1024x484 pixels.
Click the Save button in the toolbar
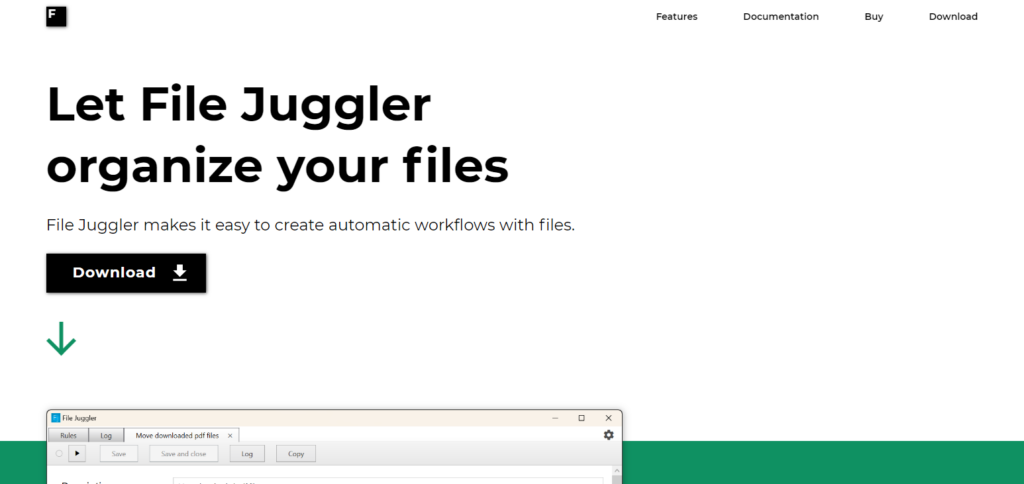point(118,454)
